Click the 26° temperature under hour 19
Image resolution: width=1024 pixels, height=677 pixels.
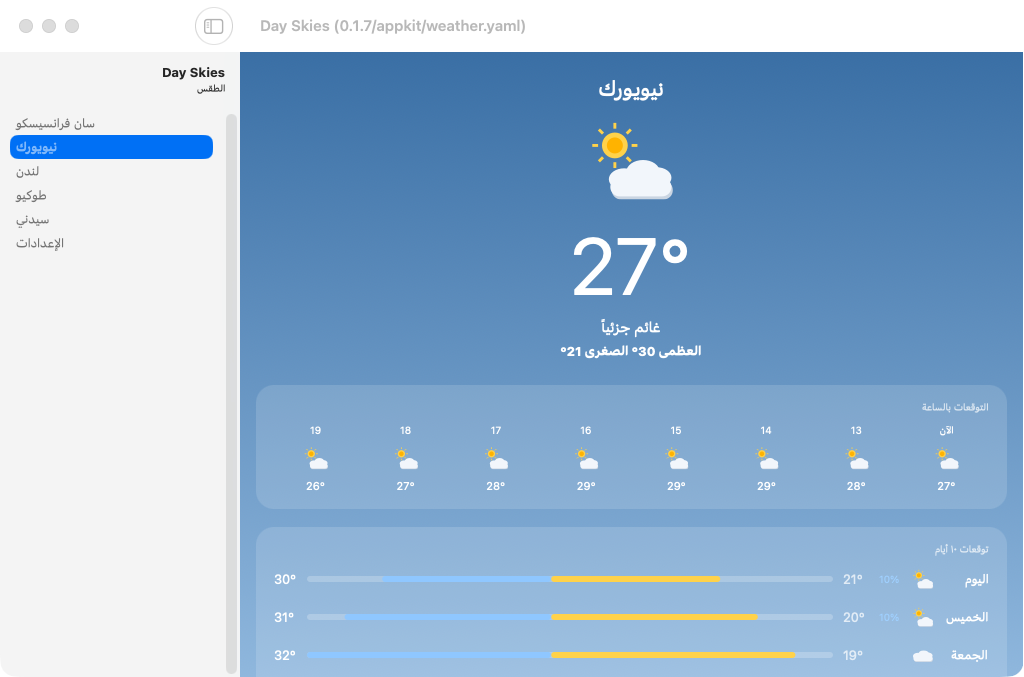[315, 486]
